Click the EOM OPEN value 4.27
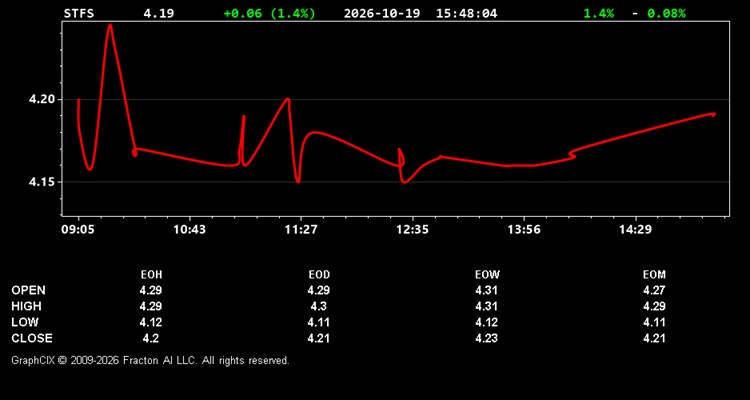Image resolution: width=750 pixels, height=400 pixels. [x=654, y=290]
